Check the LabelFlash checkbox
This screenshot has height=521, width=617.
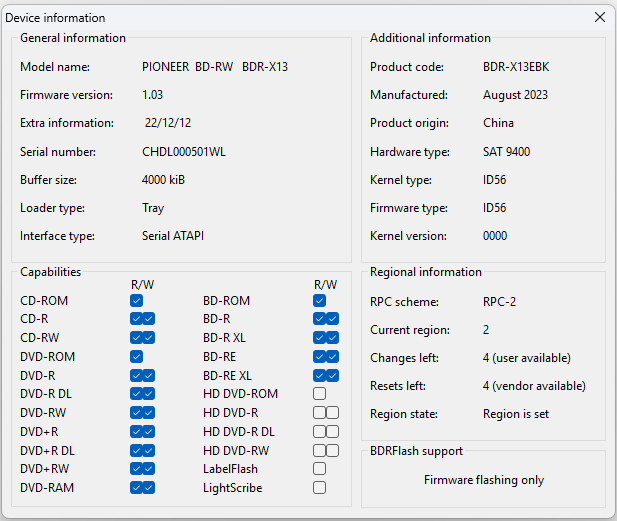point(320,469)
